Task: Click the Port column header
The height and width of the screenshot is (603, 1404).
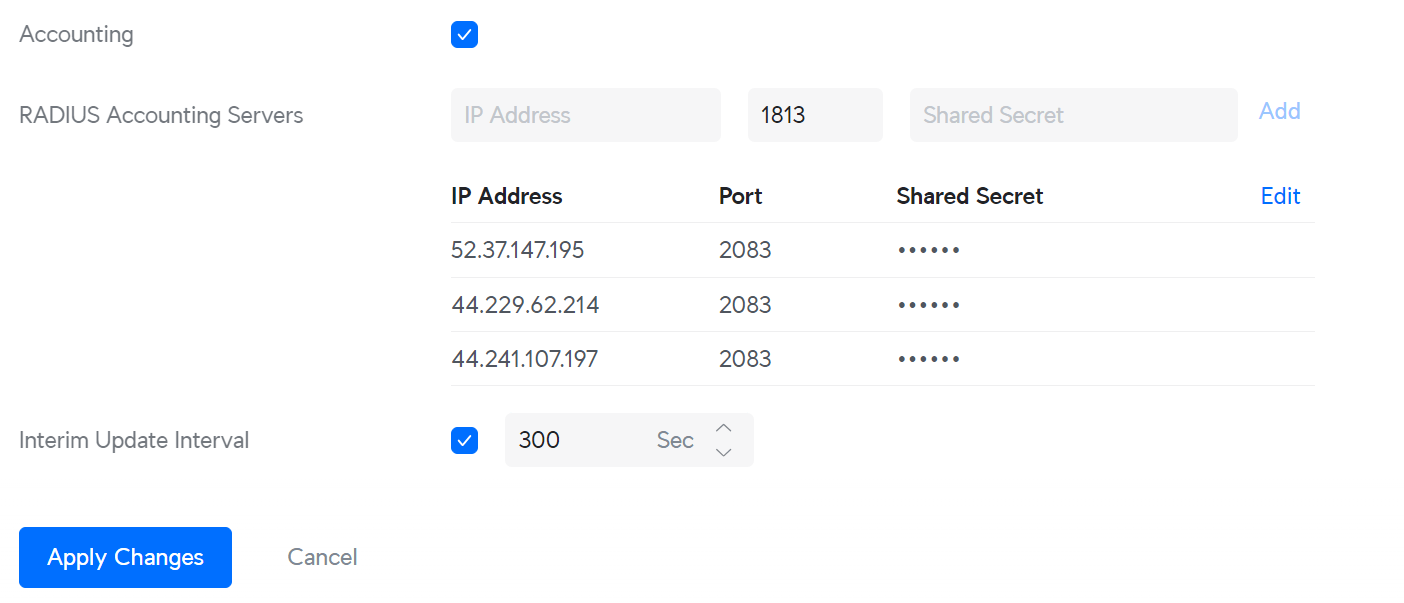Action: (x=740, y=196)
